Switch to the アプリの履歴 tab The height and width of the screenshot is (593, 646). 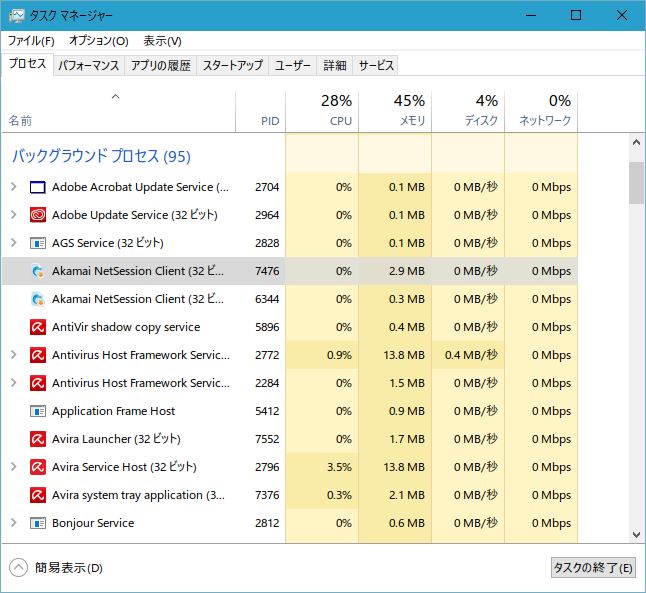(x=161, y=66)
